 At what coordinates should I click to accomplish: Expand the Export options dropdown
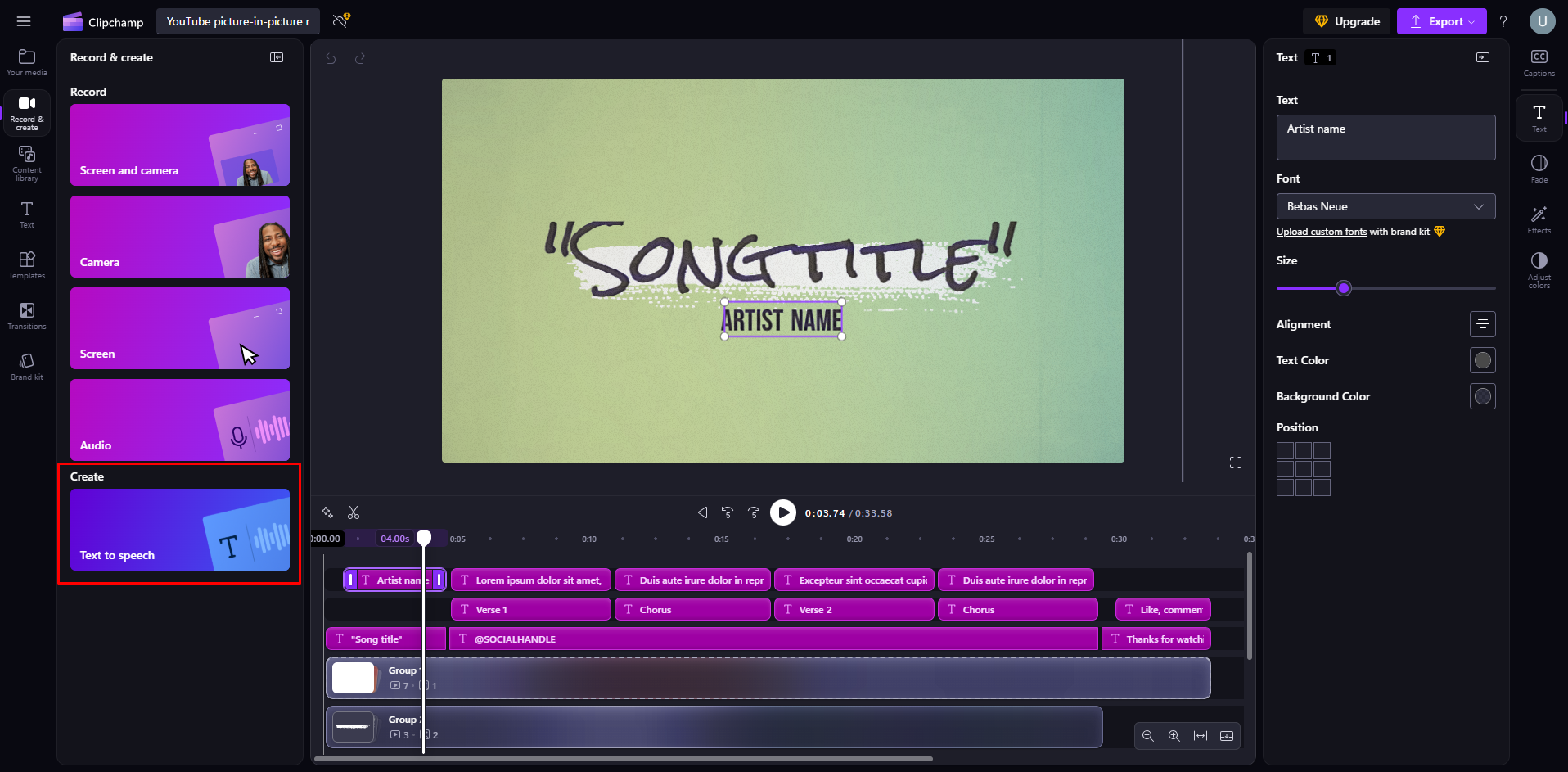coord(1472,21)
